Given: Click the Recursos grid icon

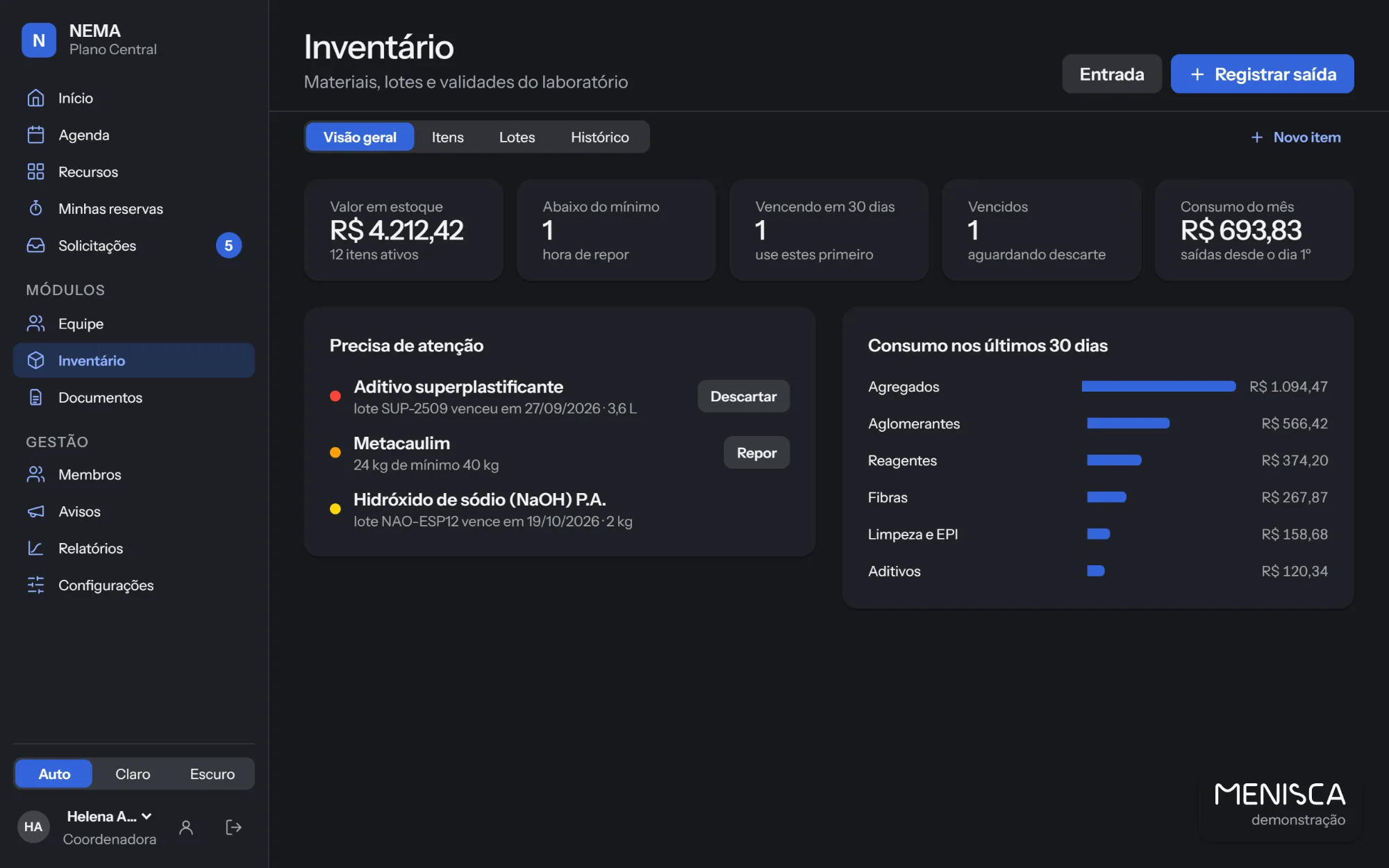Looking at the screenshot, I should click(x=35, y=172).
